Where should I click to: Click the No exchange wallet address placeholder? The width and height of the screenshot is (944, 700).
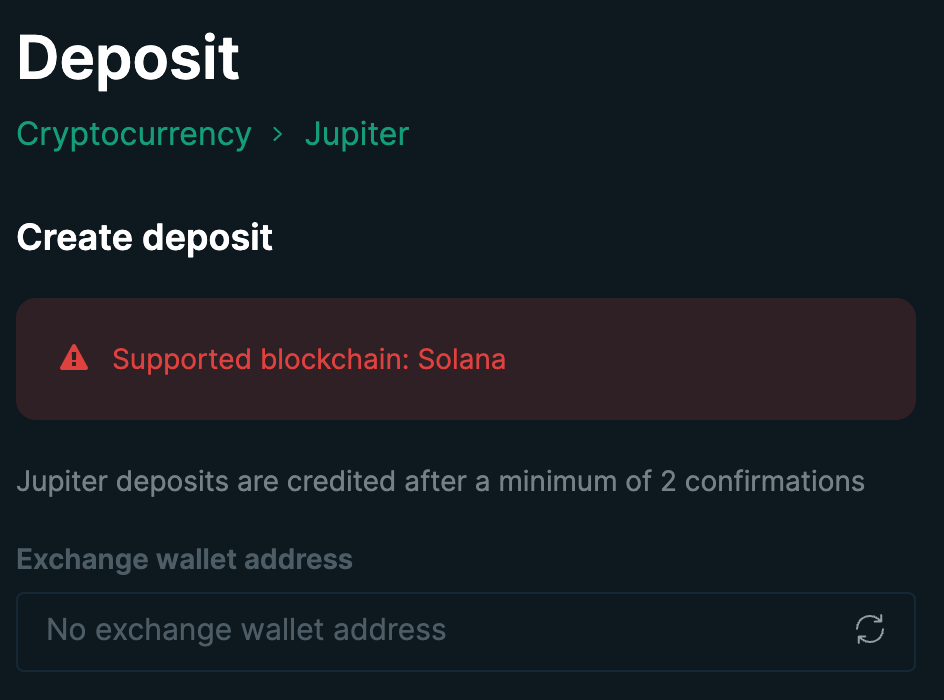[x=246, y=630]
